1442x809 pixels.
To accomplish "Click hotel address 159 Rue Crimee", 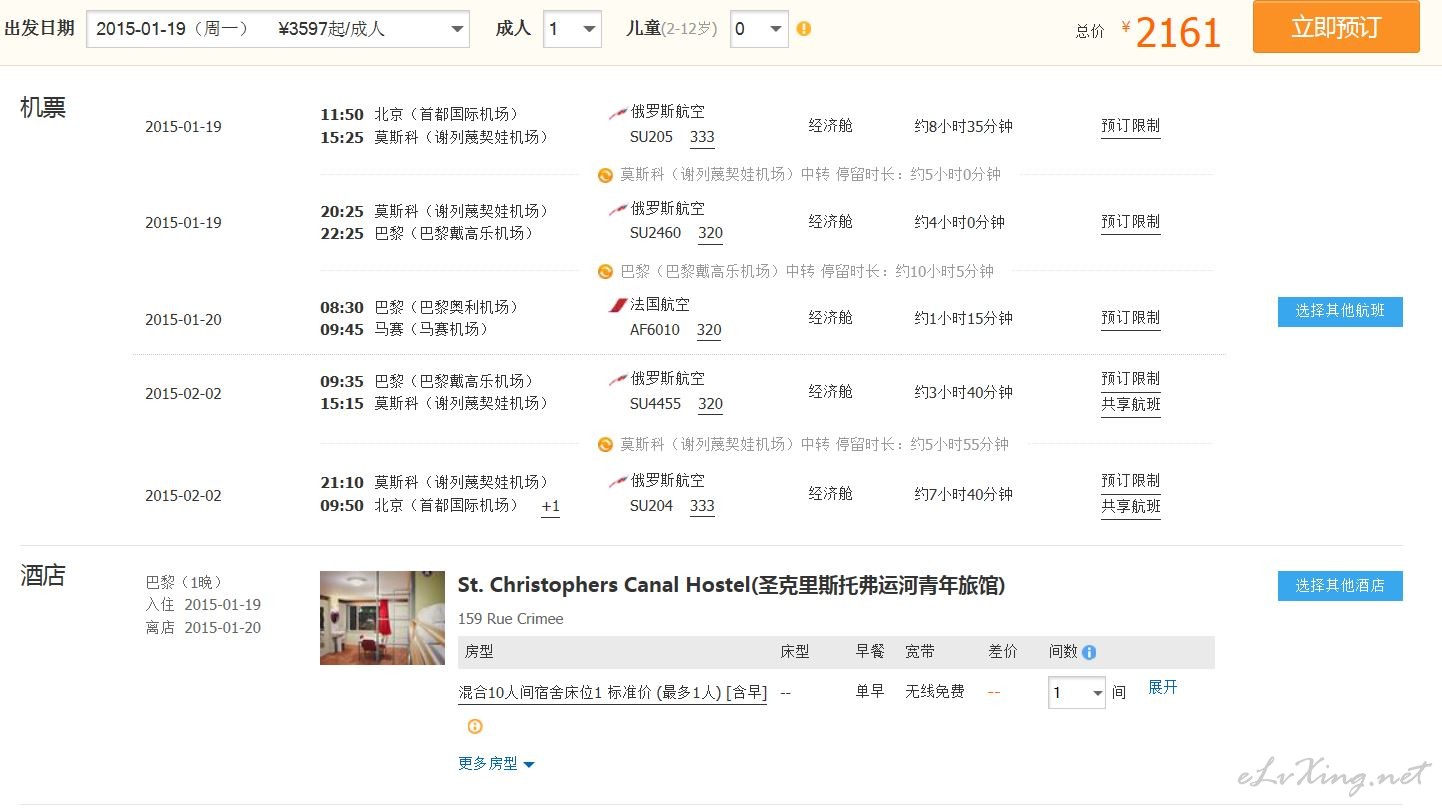I will click(x=511, y=619).
